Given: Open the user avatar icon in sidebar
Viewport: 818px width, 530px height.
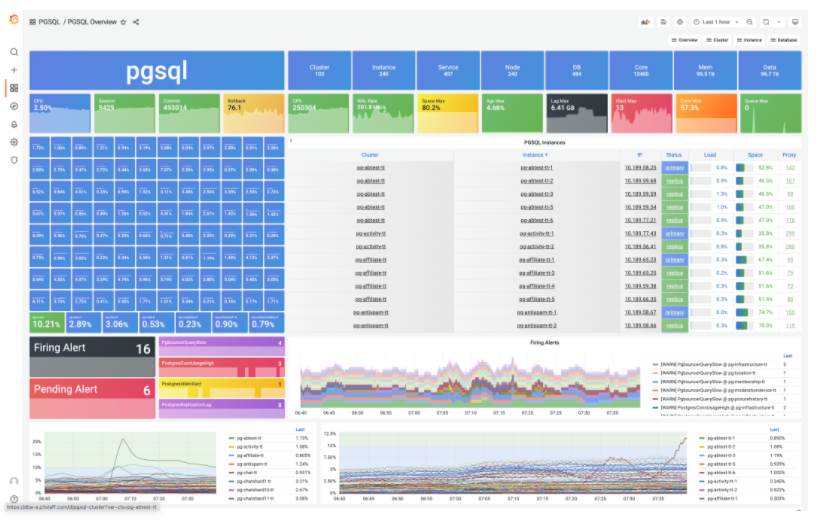Looking at the screenshot, I should 14,481.
